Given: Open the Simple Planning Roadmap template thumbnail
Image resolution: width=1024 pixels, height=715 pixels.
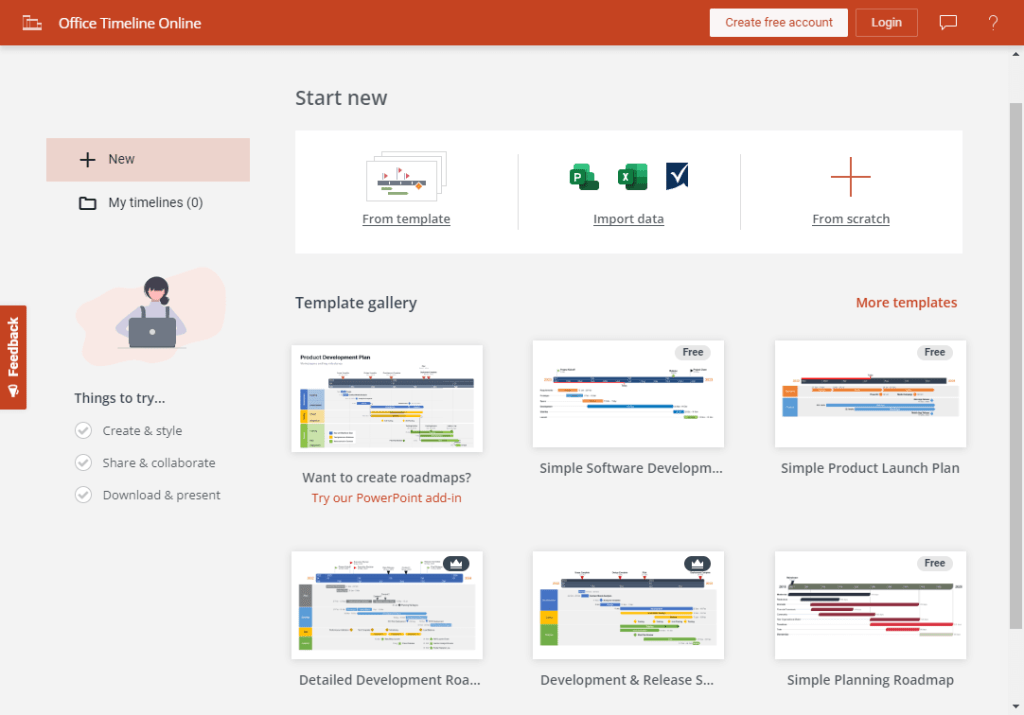Looking at the screenshot, I should click(869, 605).
